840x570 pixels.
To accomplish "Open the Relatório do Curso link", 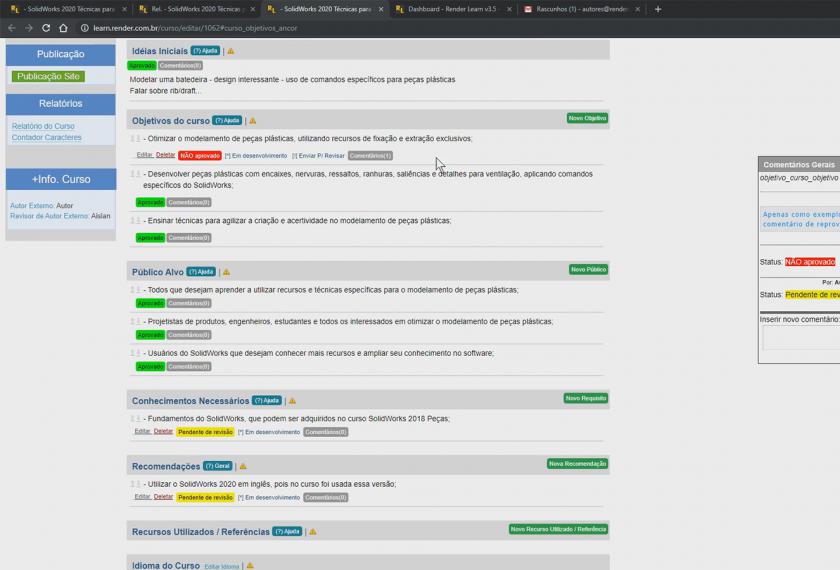I will 43,126.
